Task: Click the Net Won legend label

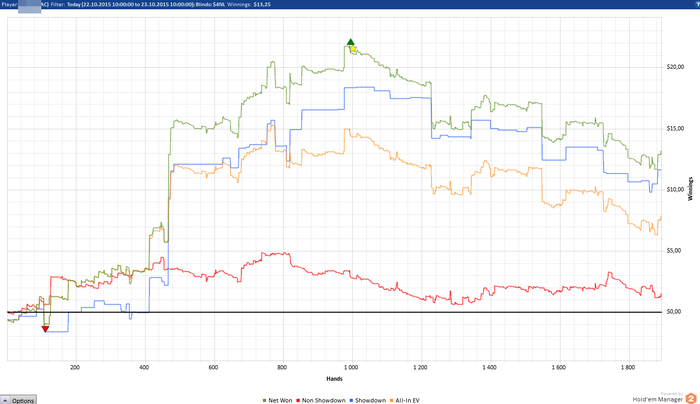Action: (280, 400)
